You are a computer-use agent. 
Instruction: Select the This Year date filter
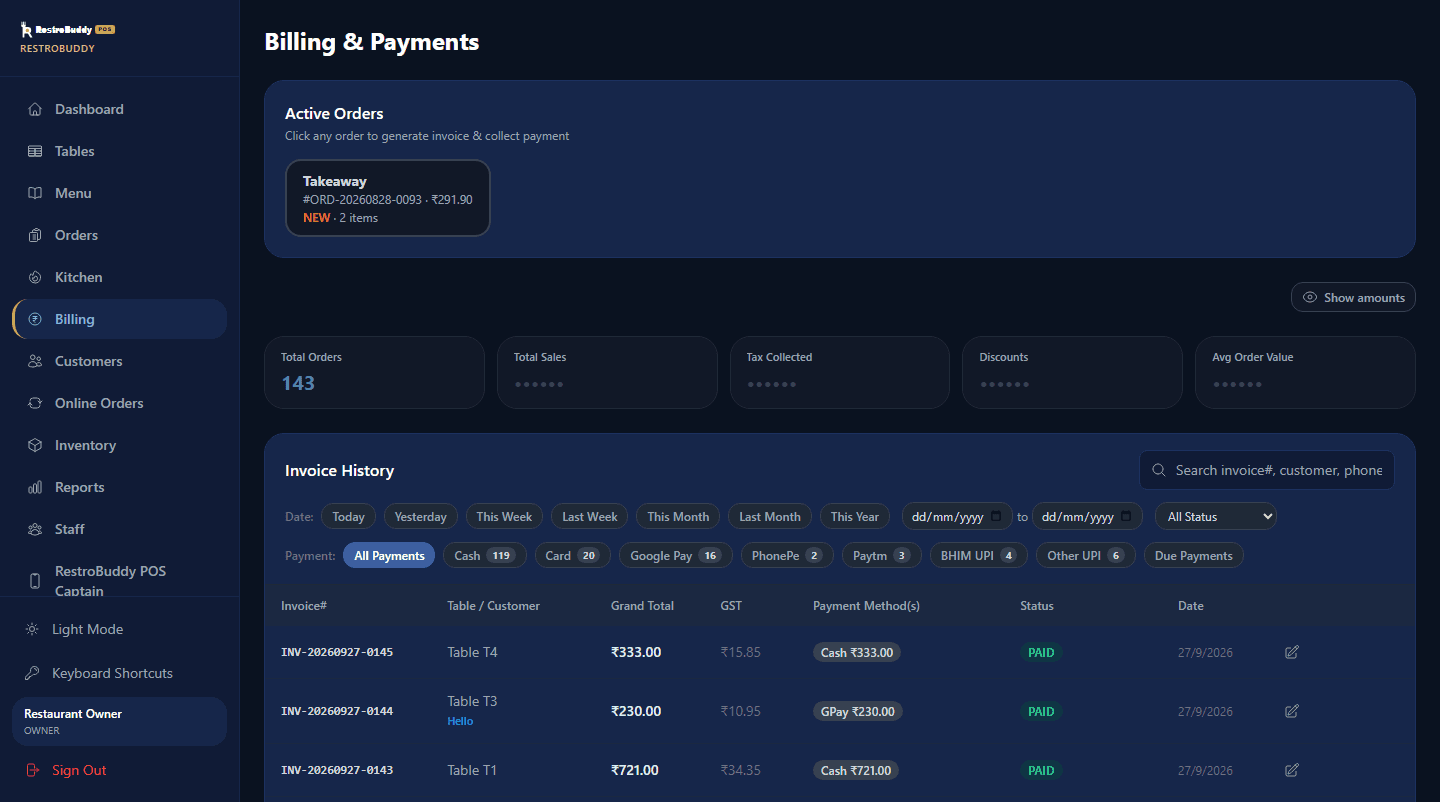(x=855, y=516)
